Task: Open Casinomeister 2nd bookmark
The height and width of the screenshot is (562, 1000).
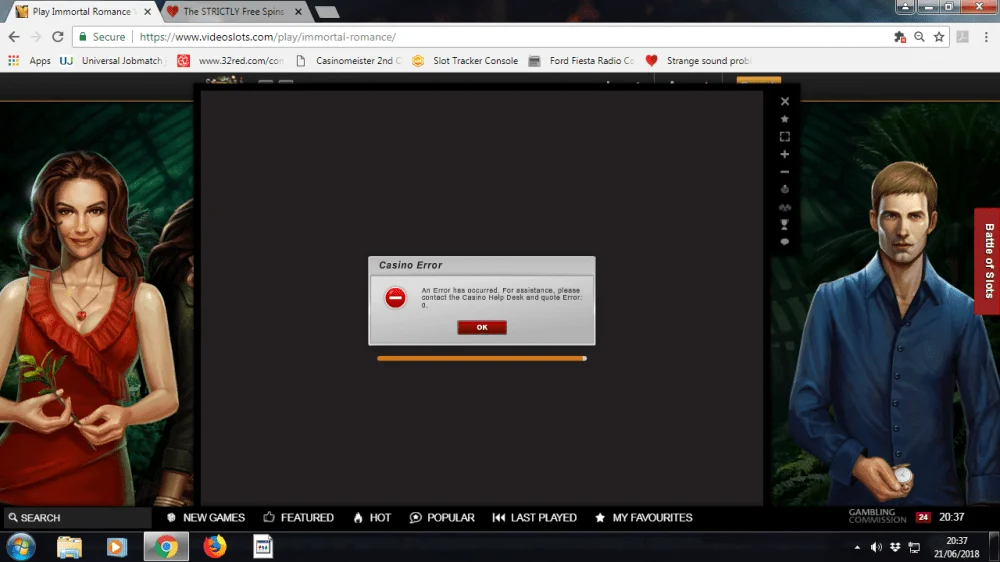Action: click(349, 61)
